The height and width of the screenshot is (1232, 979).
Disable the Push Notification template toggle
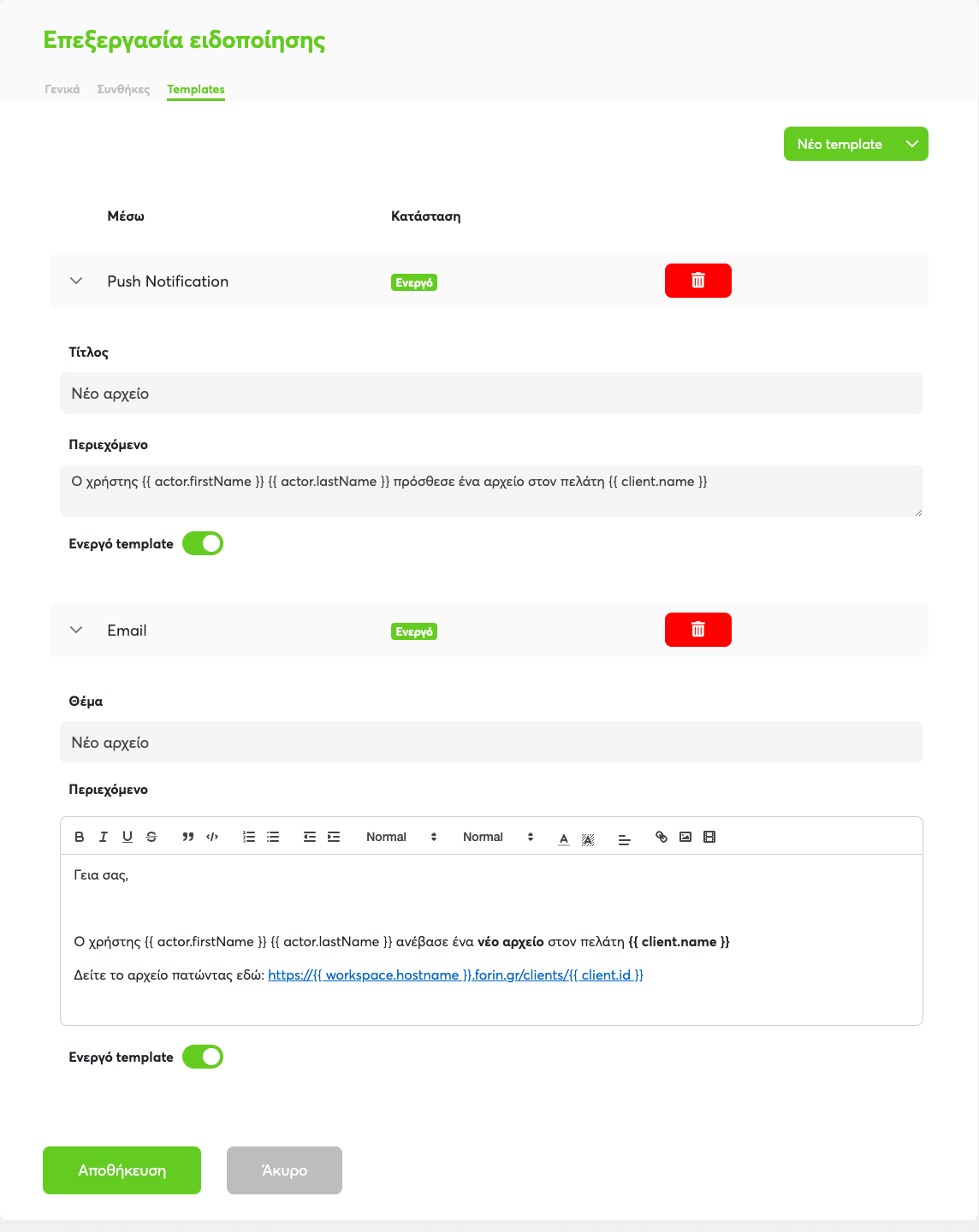[203, 543]
